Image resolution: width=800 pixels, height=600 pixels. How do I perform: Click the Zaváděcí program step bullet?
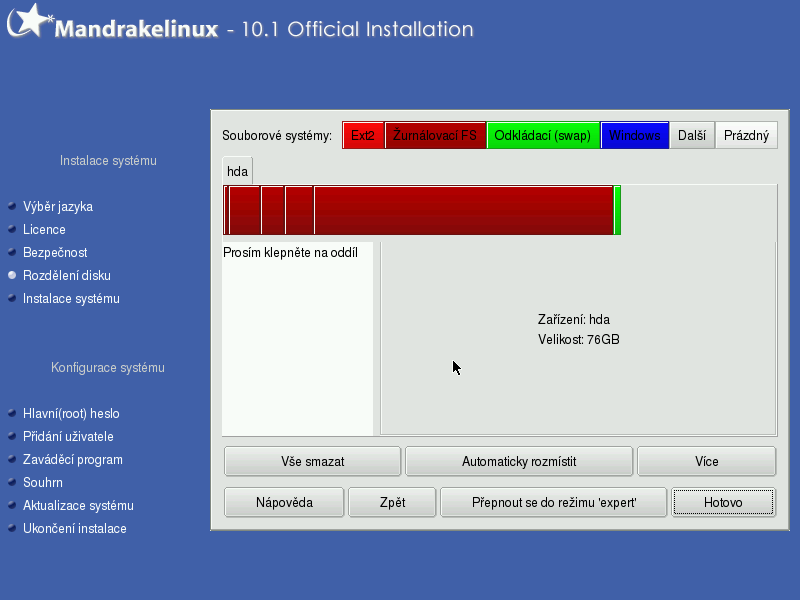coord(12,459)
